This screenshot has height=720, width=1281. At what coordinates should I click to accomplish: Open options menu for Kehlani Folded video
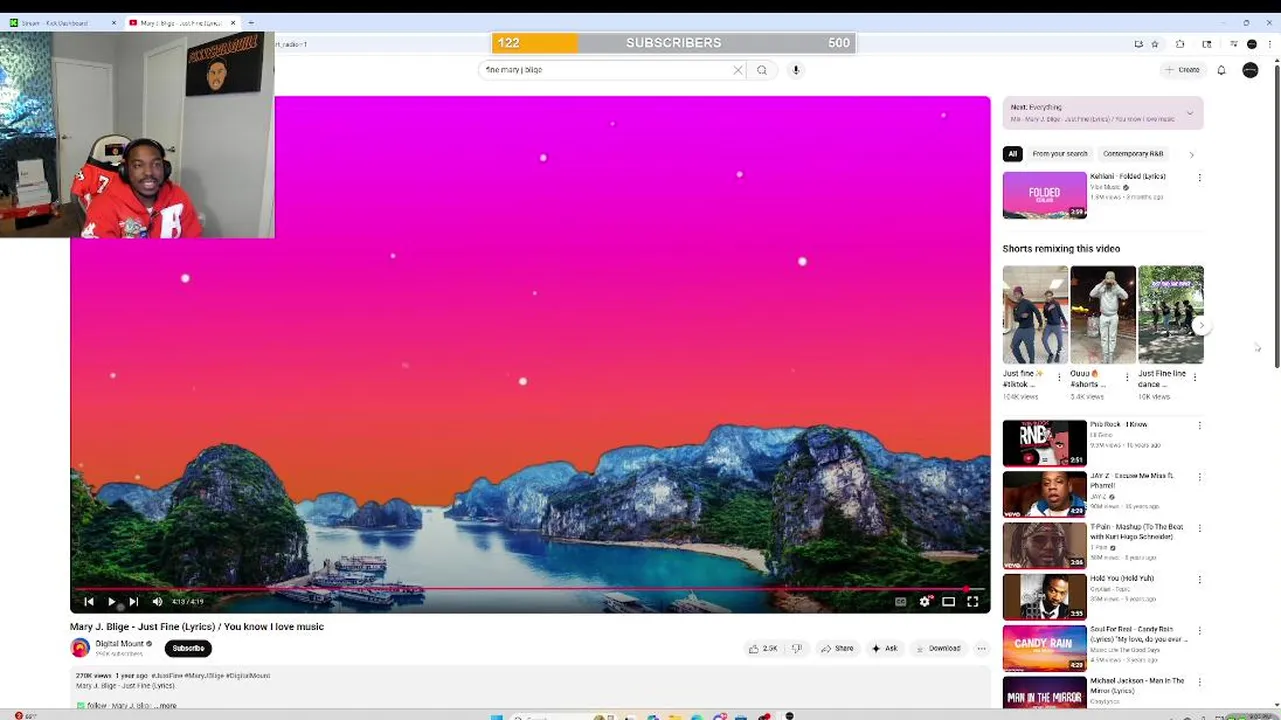[x=1199, y=178]
